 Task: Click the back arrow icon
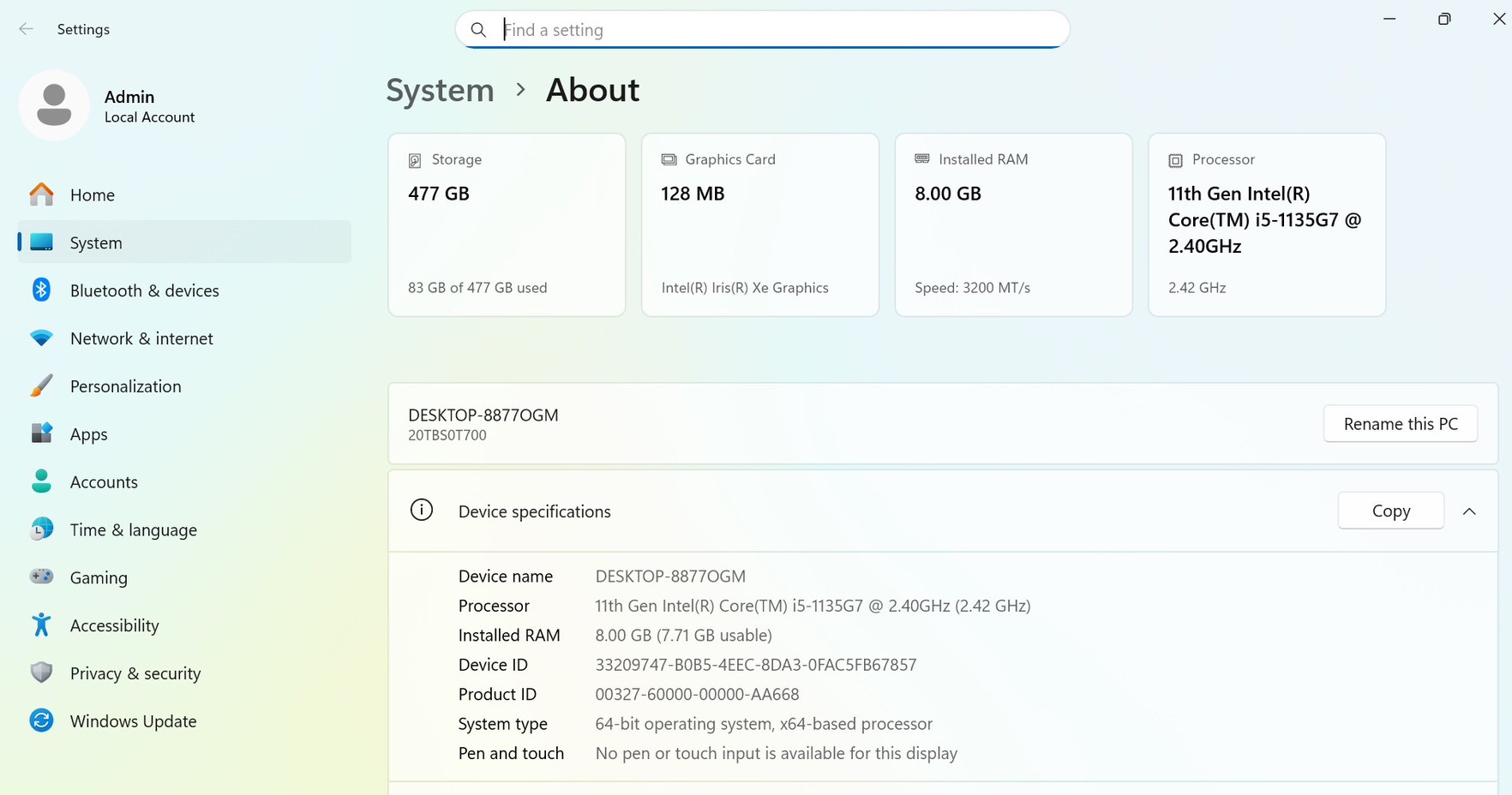coord(27,29)
